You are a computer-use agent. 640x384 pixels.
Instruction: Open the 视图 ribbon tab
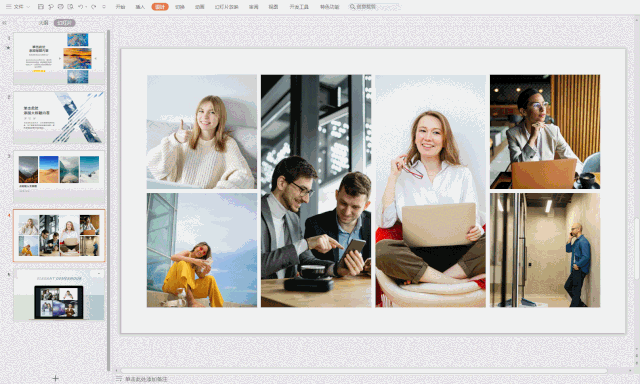click(273, 7)
